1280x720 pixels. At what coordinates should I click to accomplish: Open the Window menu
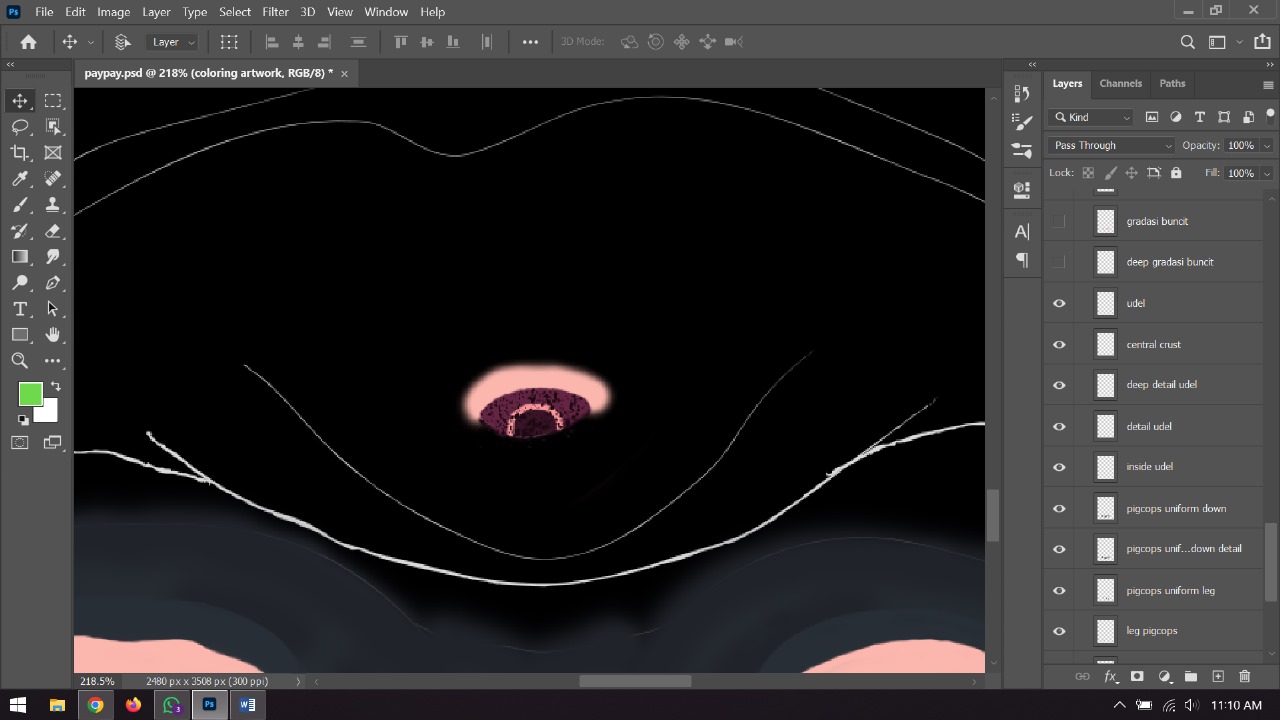pyautogui.click(x=386, y=12)
